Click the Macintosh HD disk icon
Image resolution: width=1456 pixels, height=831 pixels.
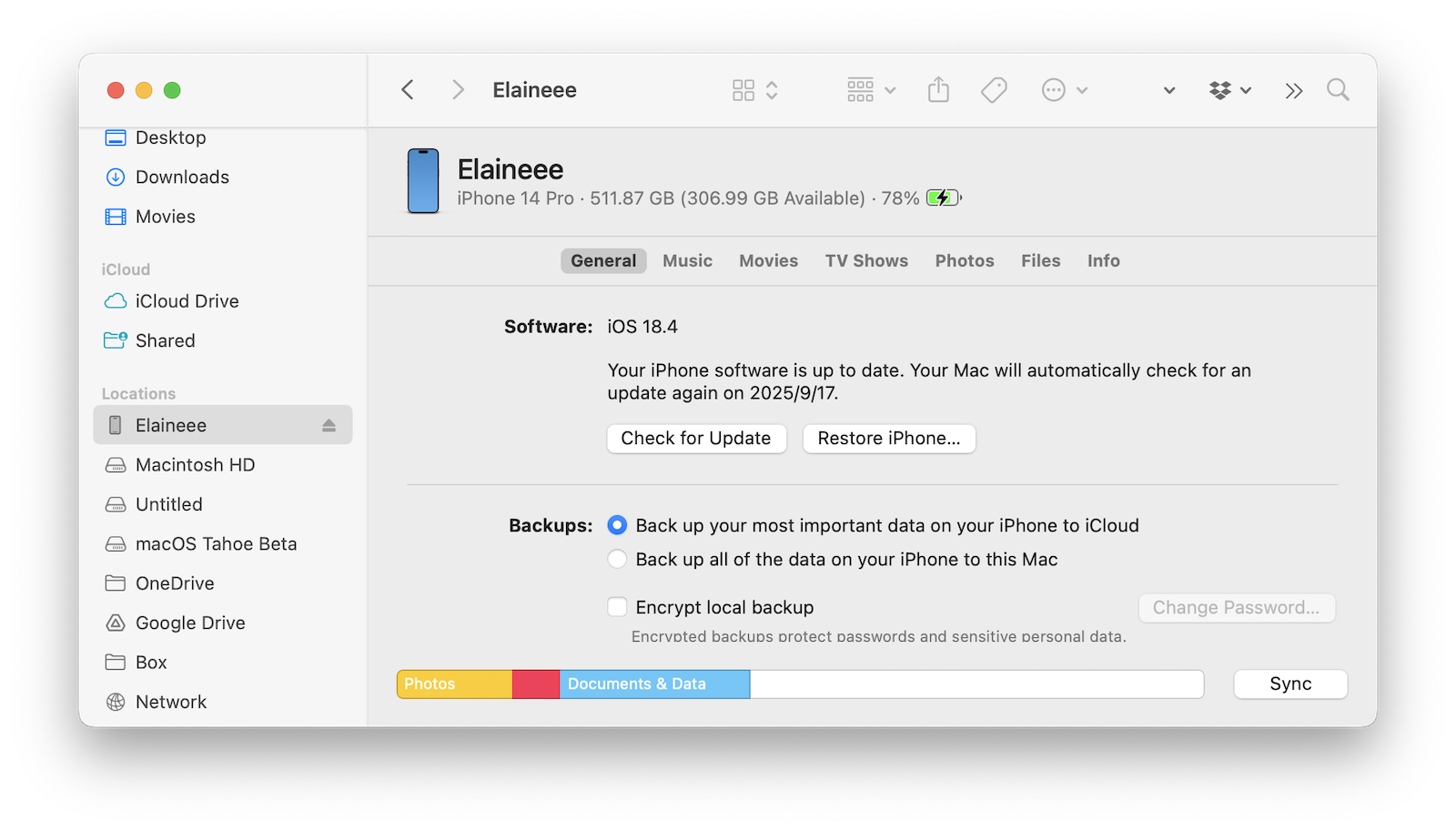(x=116, y=465)
